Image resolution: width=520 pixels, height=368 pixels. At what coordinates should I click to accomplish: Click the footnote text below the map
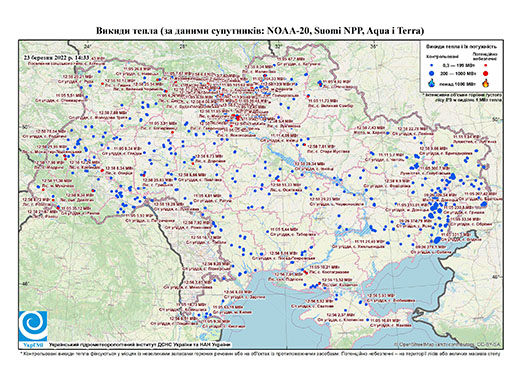coord(260,353)
